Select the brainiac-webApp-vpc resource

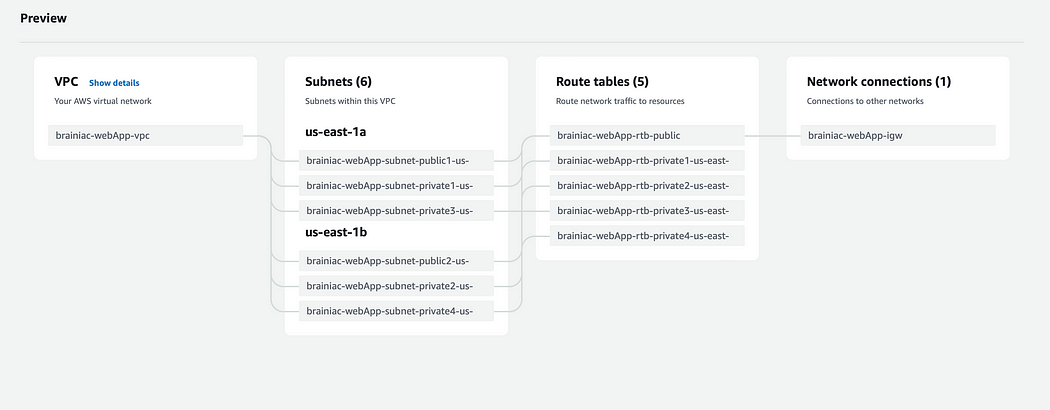[x=145, y=135]
